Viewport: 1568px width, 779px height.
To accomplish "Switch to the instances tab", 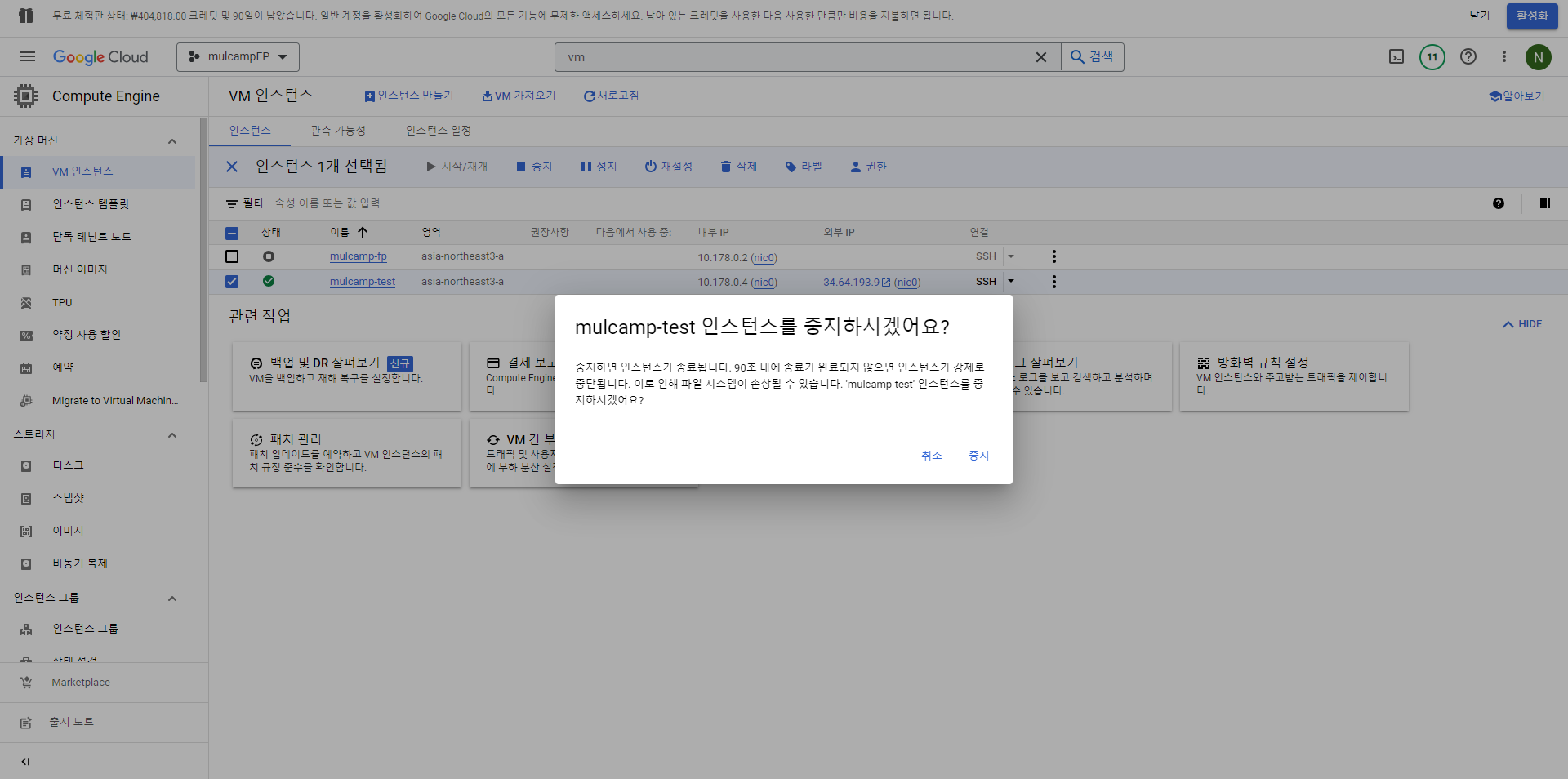I will (x=250, y=131).
